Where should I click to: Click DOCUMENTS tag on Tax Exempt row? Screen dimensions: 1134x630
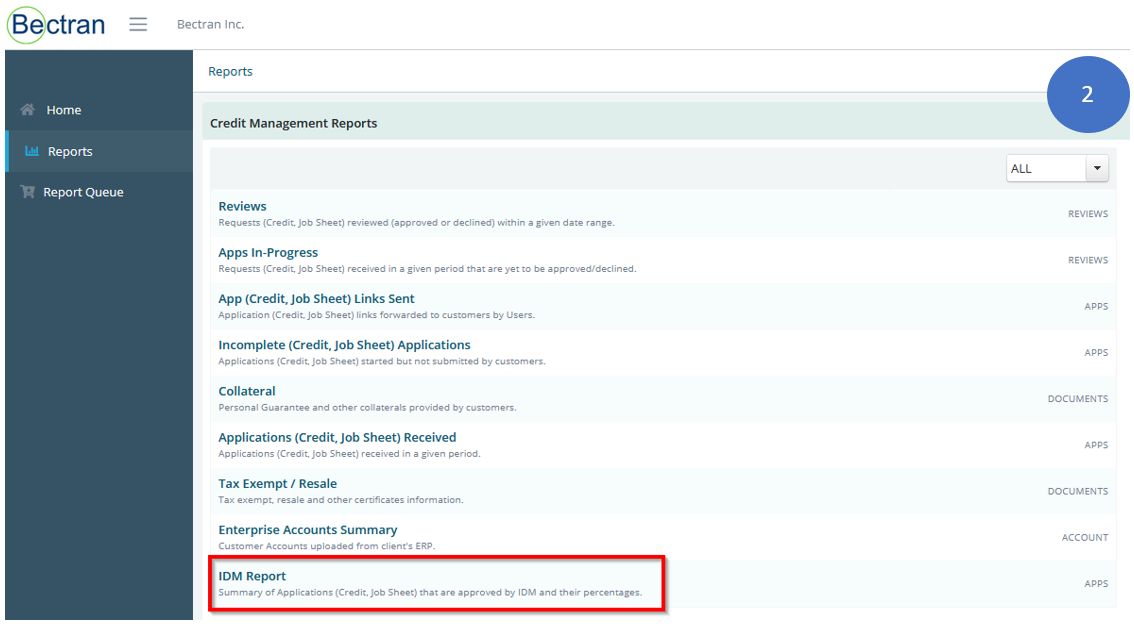[x=1078, y=492]
